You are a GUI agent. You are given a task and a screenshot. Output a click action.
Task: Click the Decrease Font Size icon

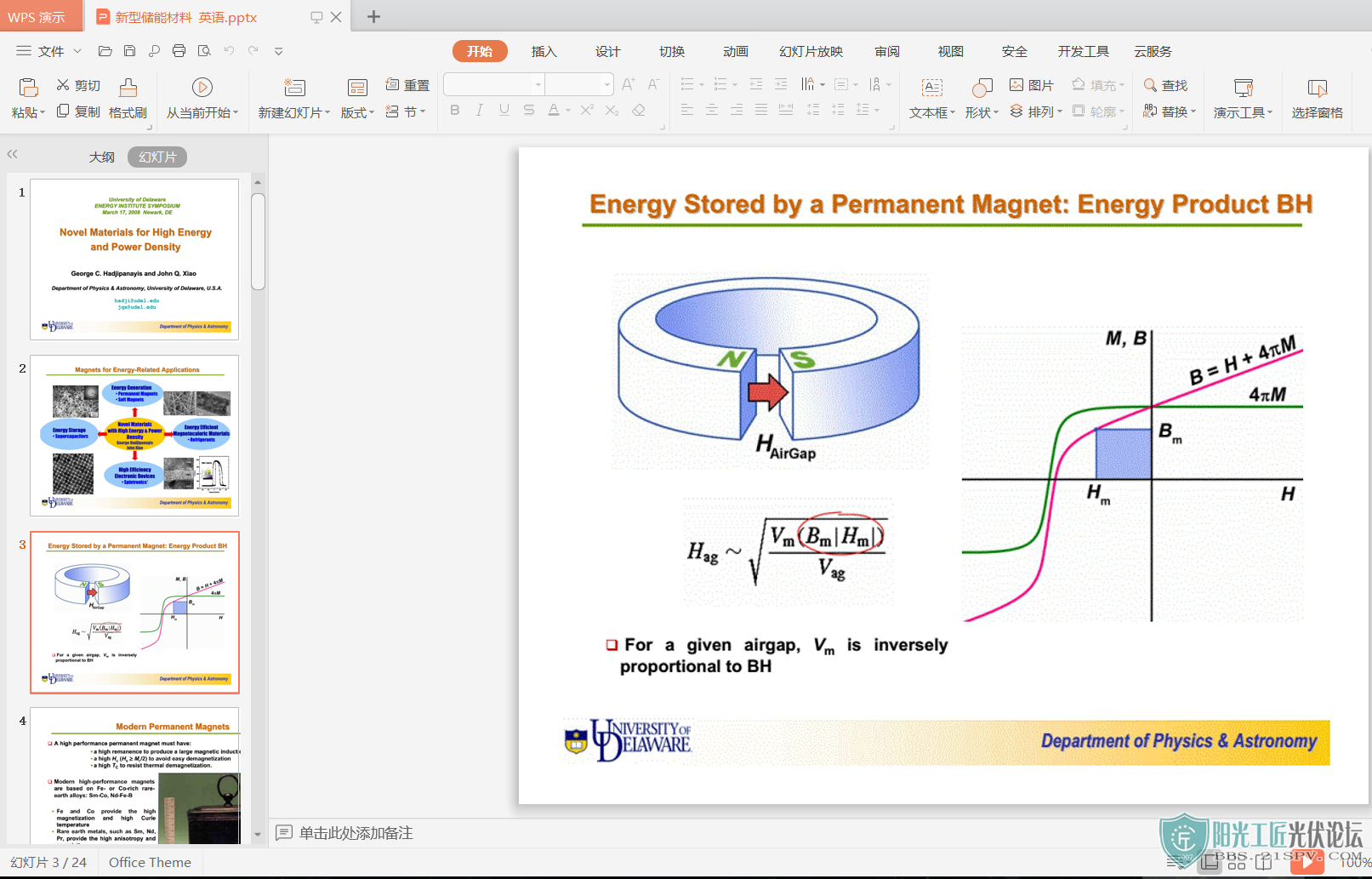click(x=653, y=84)
